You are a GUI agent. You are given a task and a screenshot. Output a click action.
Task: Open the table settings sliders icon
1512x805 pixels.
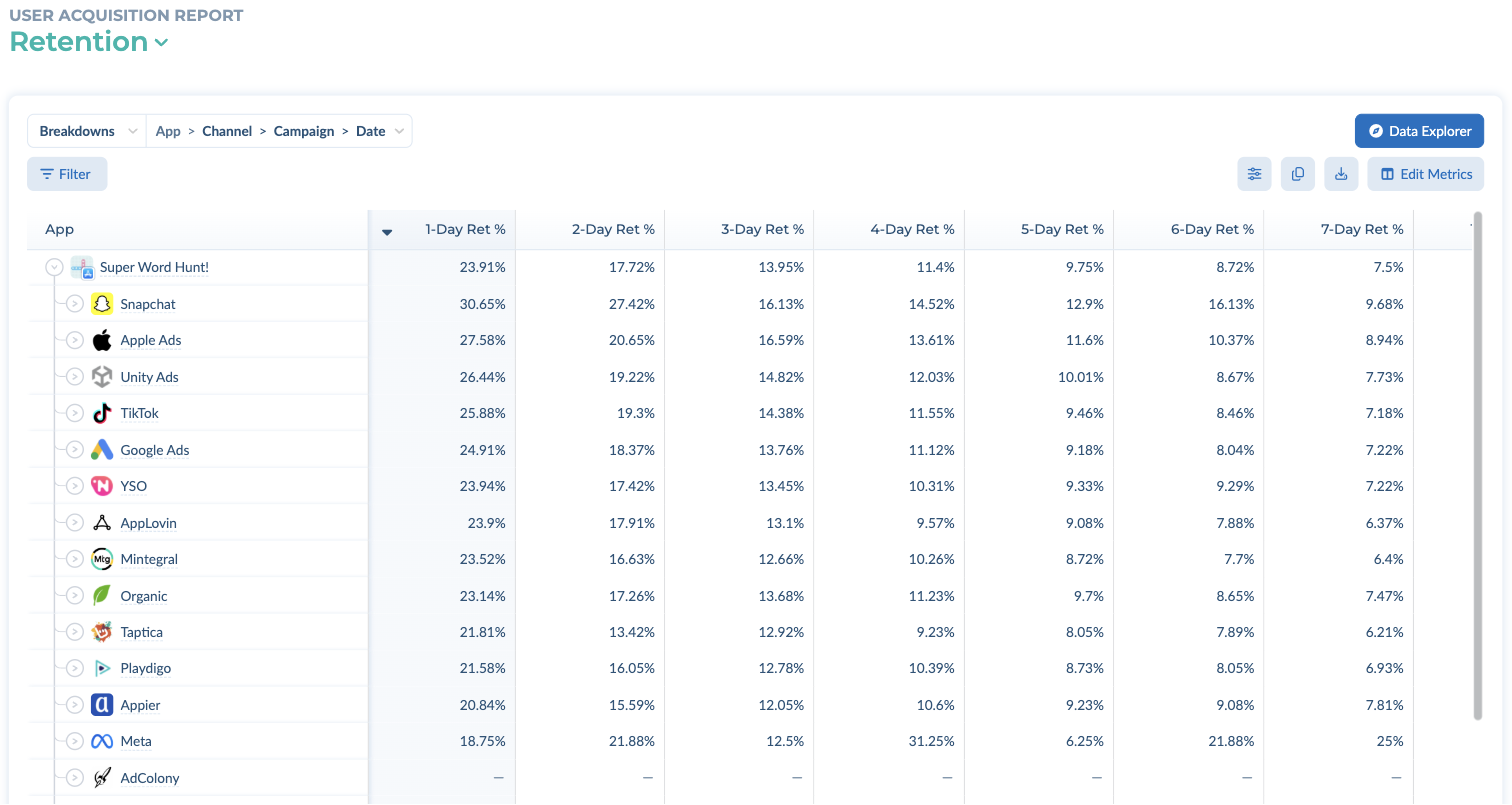point(1254,174)
